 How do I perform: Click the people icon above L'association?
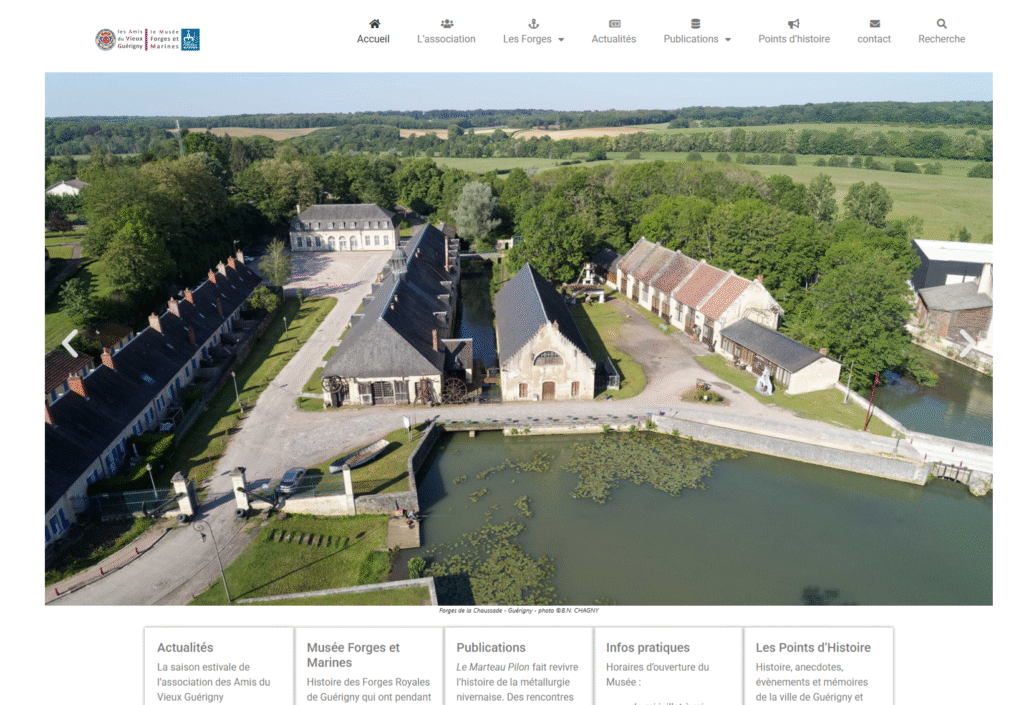pos(446,23)
